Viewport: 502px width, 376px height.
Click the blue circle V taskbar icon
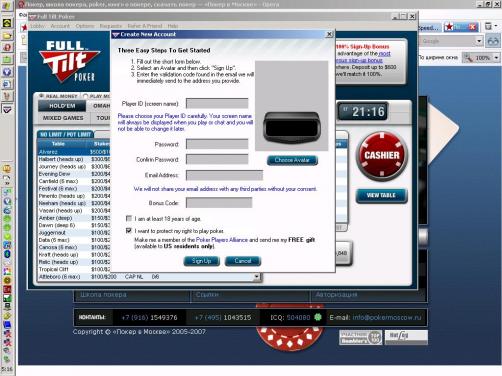[7, 72]
